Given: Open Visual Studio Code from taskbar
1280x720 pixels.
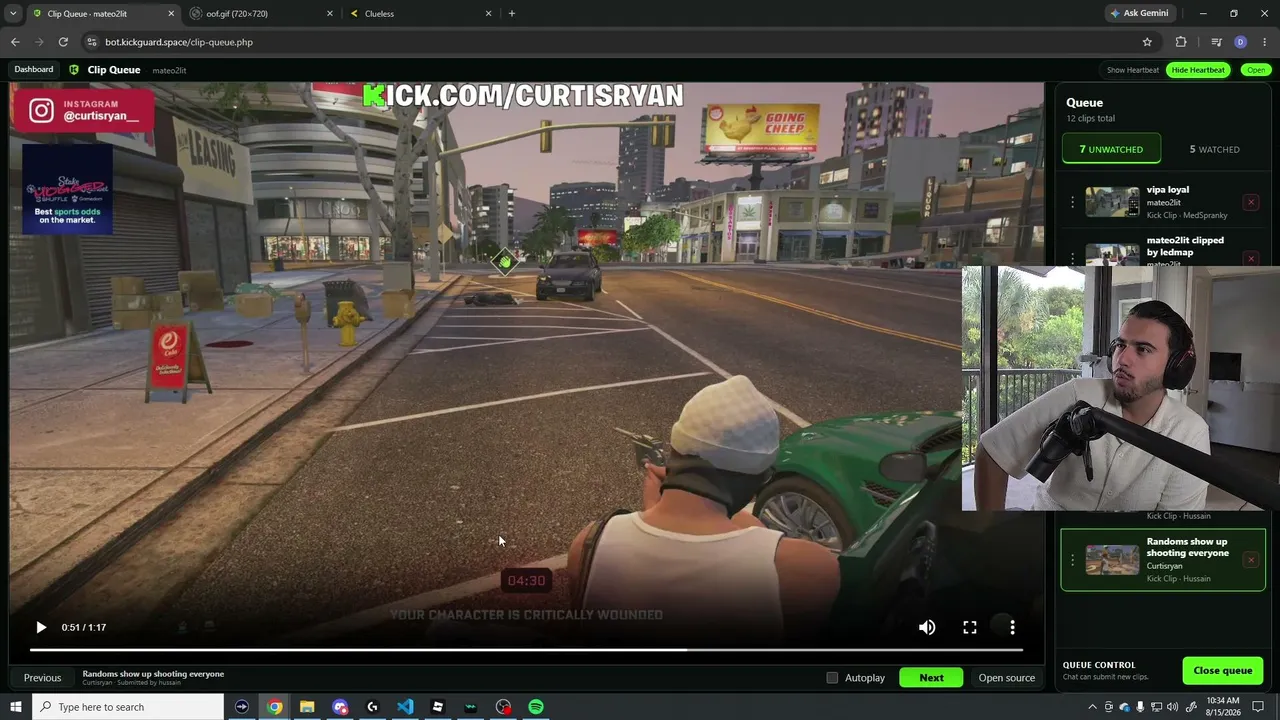Looking at the screenshot, I should coord(405,707).
